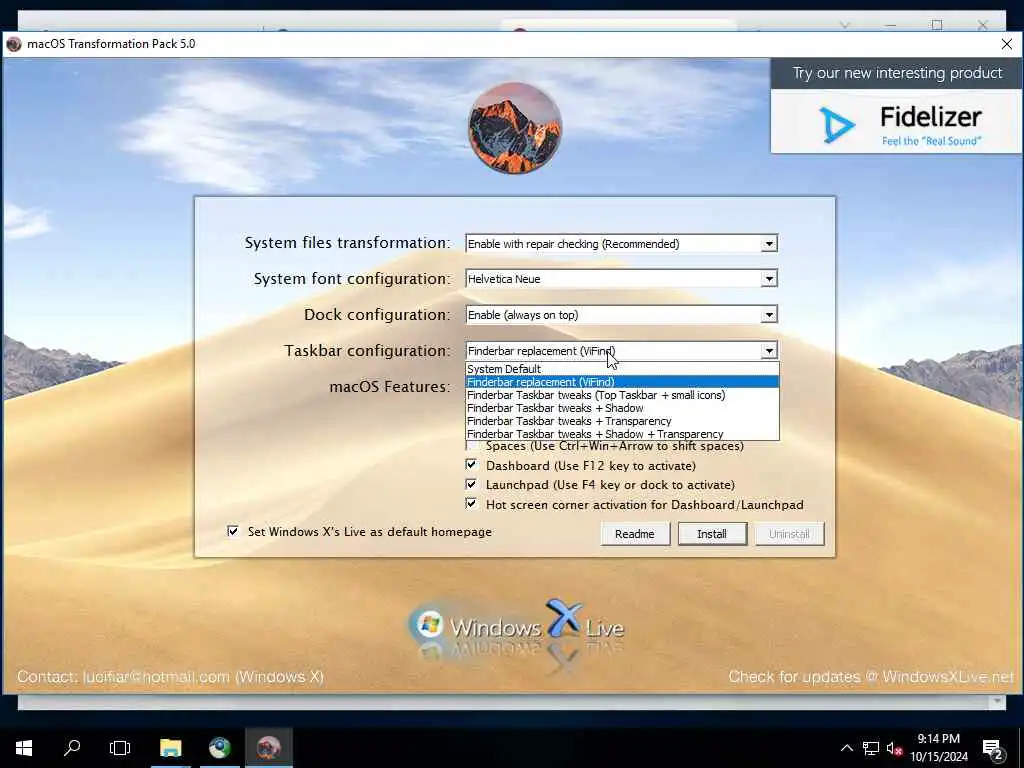Open the notification center icon

pos(993,748)
